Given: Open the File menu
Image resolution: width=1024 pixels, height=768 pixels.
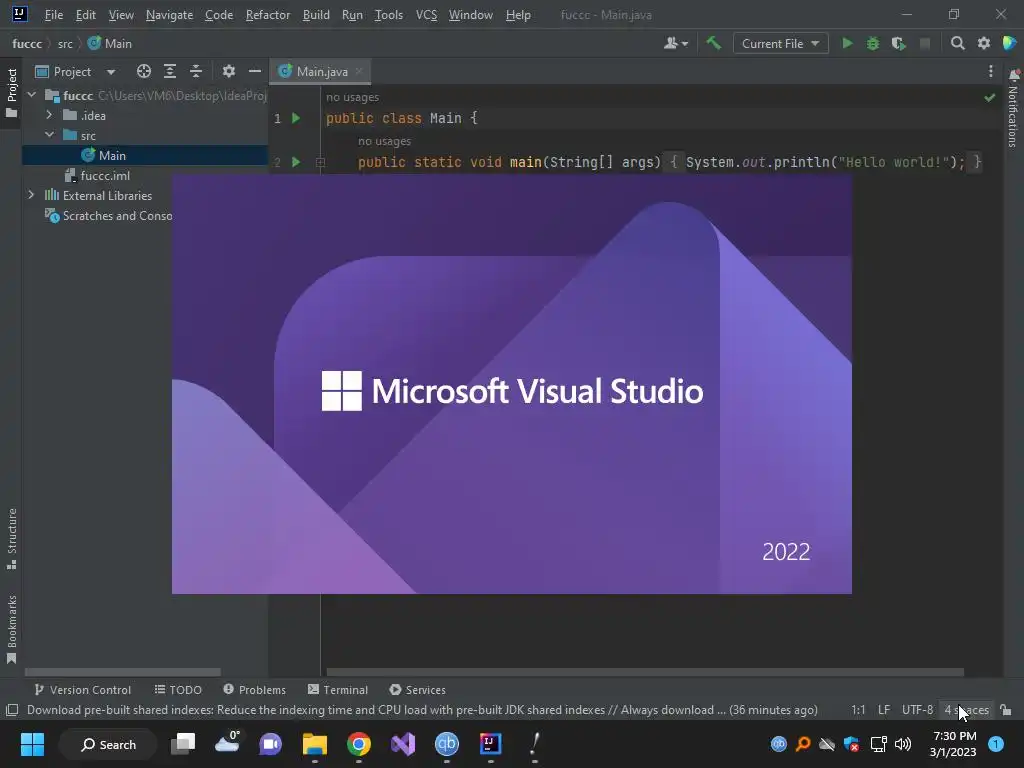Looking at the screenshot, I should [54, 14].
